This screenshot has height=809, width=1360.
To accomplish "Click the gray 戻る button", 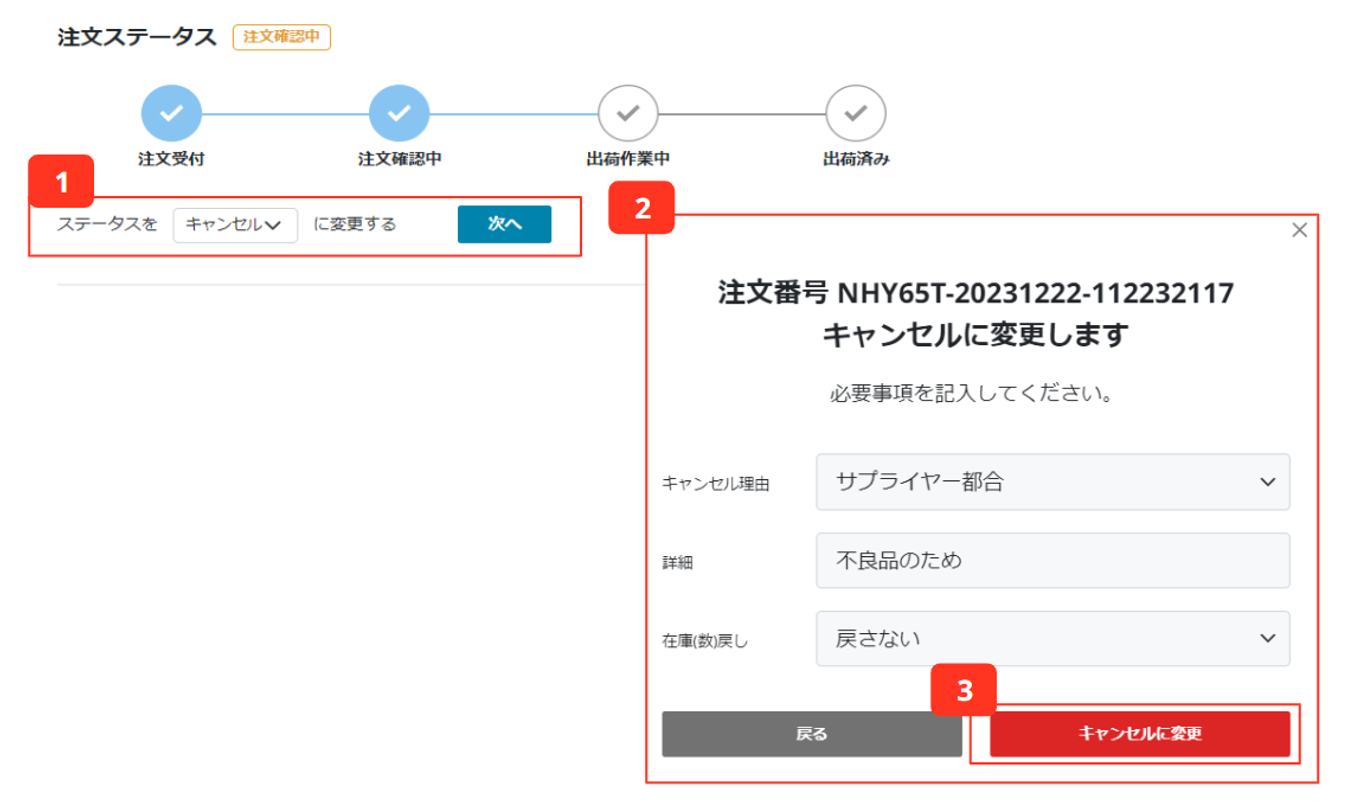I will 812,734.
